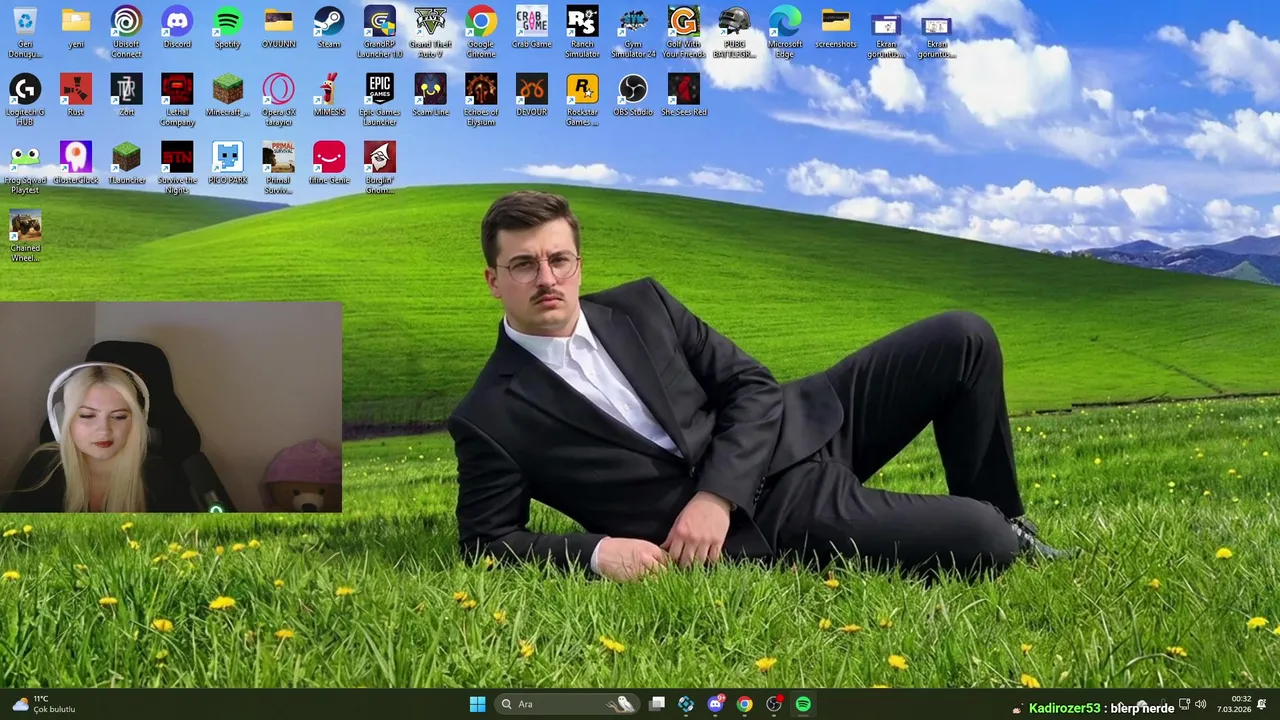Open the Recycle Bin (Geri Dönüşüm) desktop icon
Screen dimensions: 1280x720
pos(25,31)
